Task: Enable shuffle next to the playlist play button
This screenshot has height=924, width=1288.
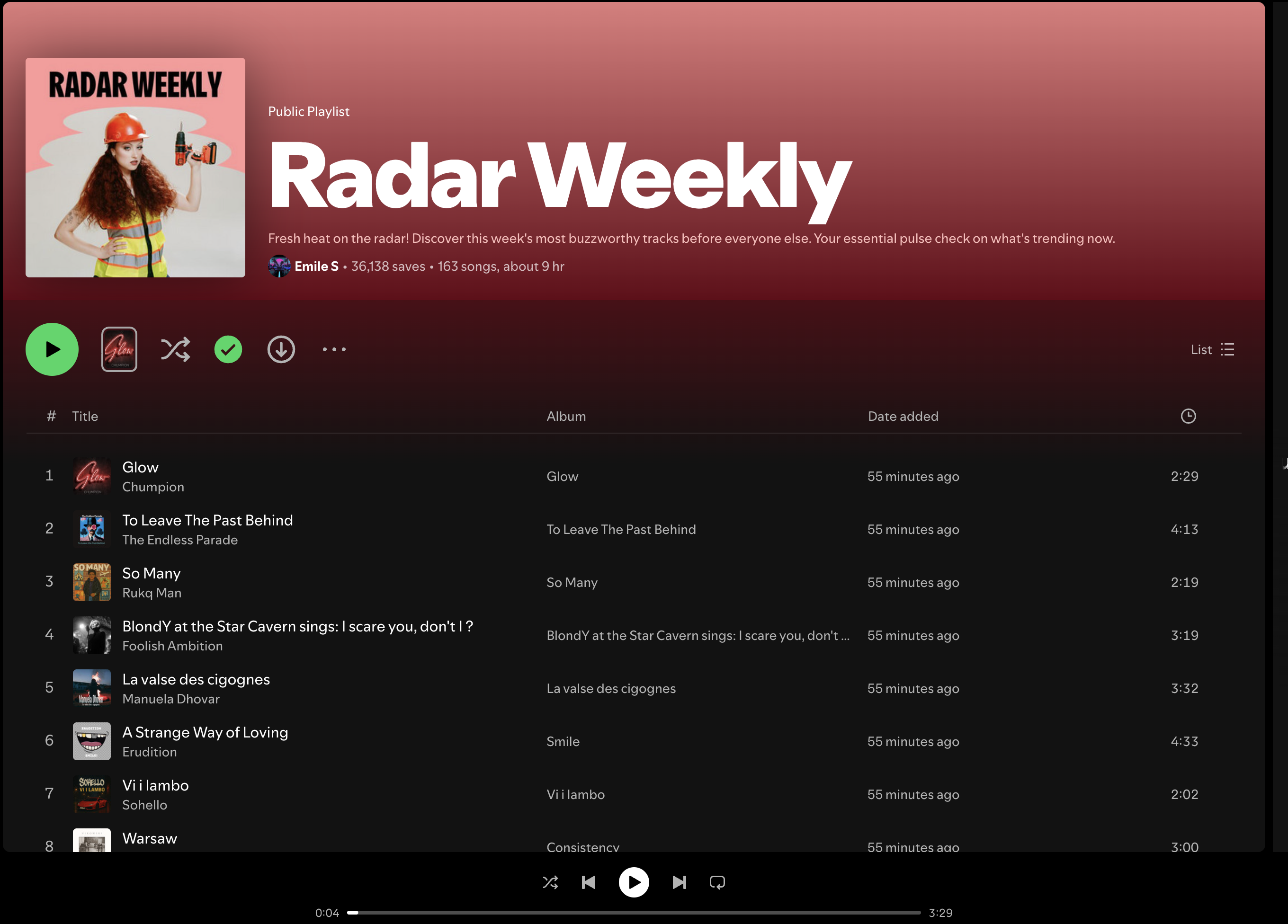Action: (x=175, y=349)
